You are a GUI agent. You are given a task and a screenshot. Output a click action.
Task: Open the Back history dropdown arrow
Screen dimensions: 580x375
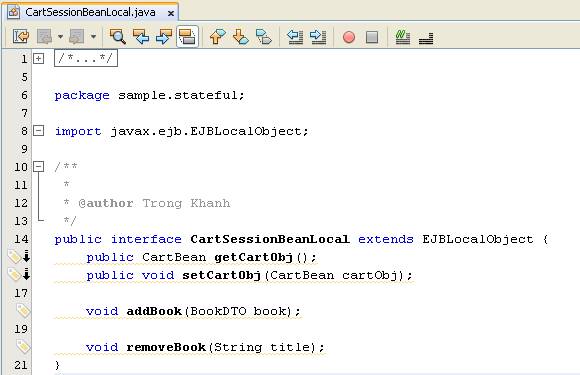[60, 37]
